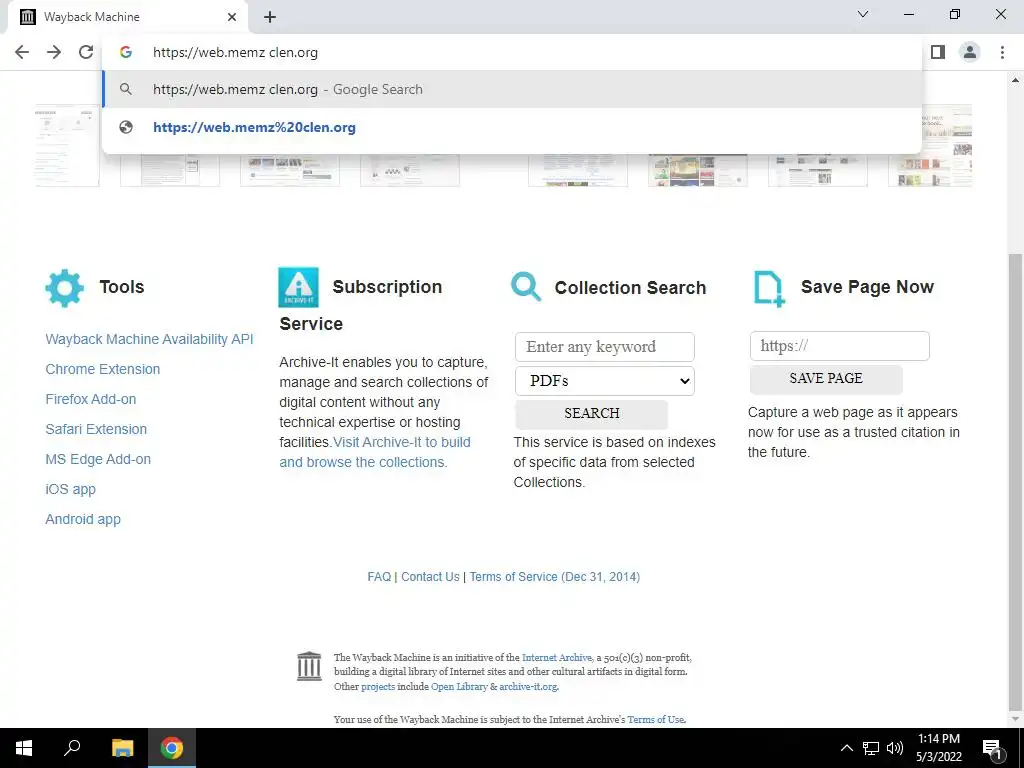Open the notification center icon
The image size is (1024, 768).
[x=992, y=748]
